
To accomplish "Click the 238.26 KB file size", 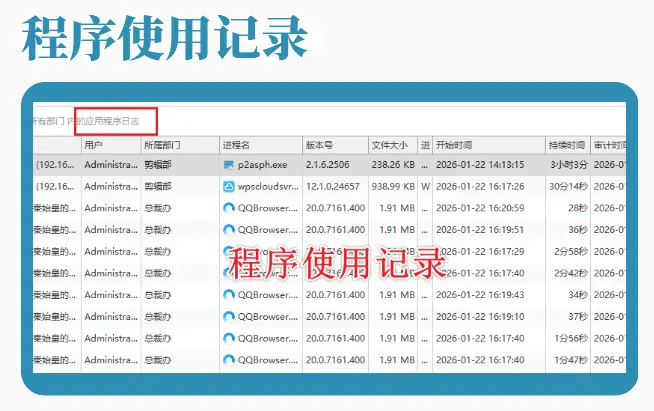I will click(393, 165).
